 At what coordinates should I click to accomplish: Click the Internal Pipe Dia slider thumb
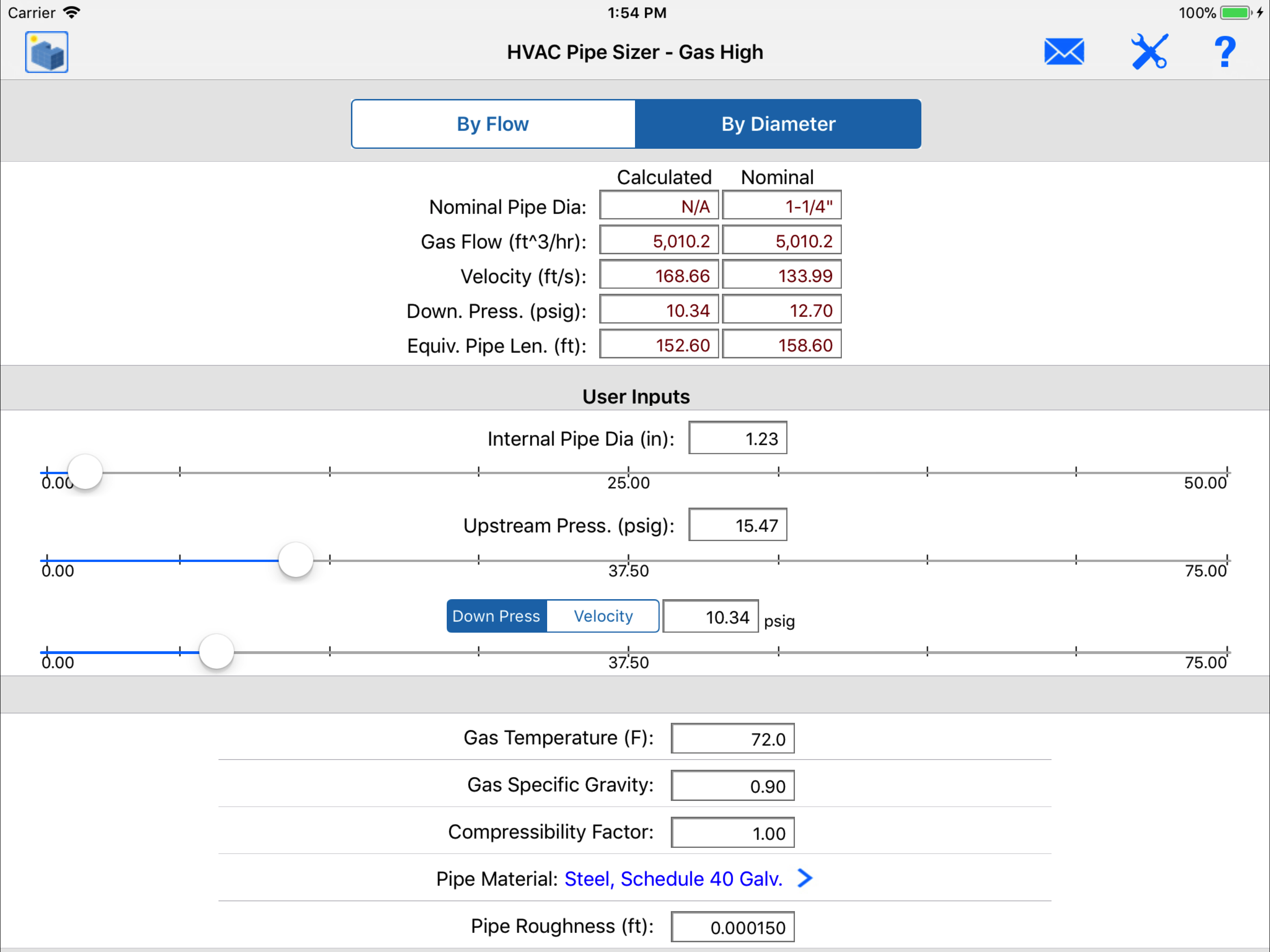86,472
